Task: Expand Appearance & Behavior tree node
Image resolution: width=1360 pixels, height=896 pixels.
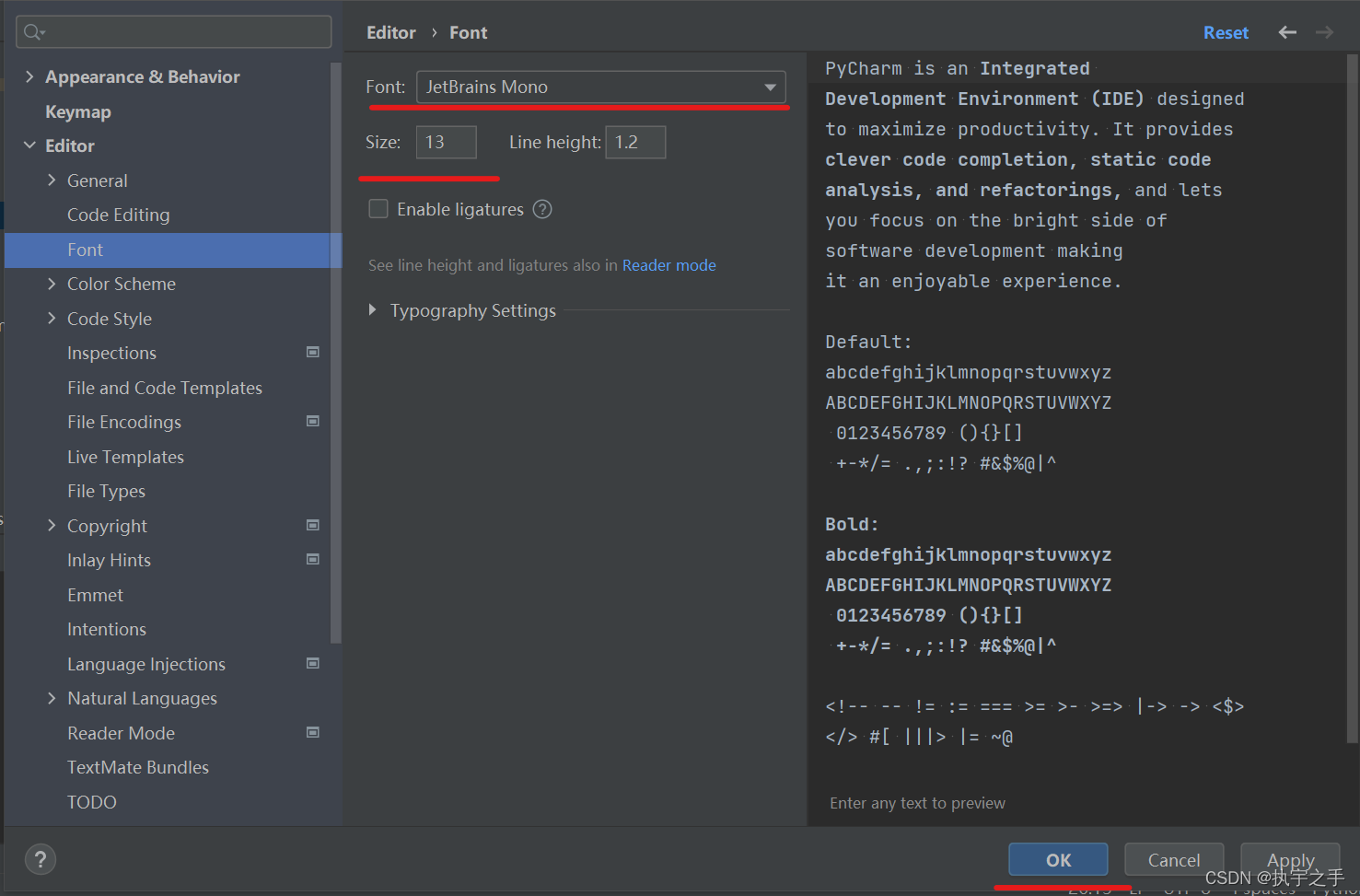Action: [x=29, y=76]
